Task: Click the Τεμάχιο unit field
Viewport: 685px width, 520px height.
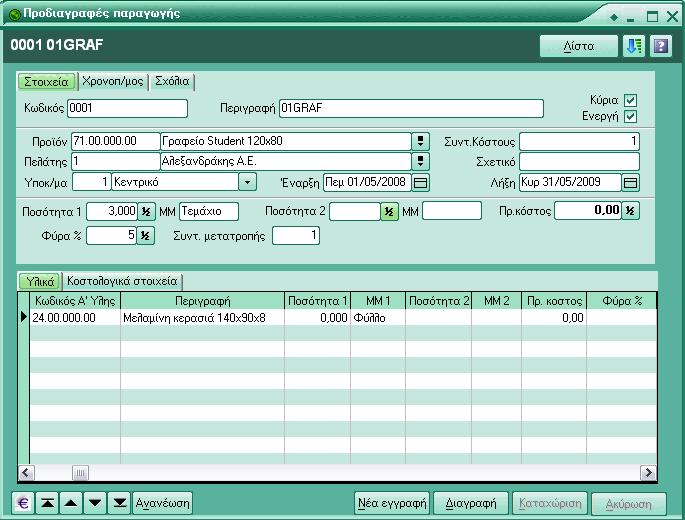Action: [209, 211]
